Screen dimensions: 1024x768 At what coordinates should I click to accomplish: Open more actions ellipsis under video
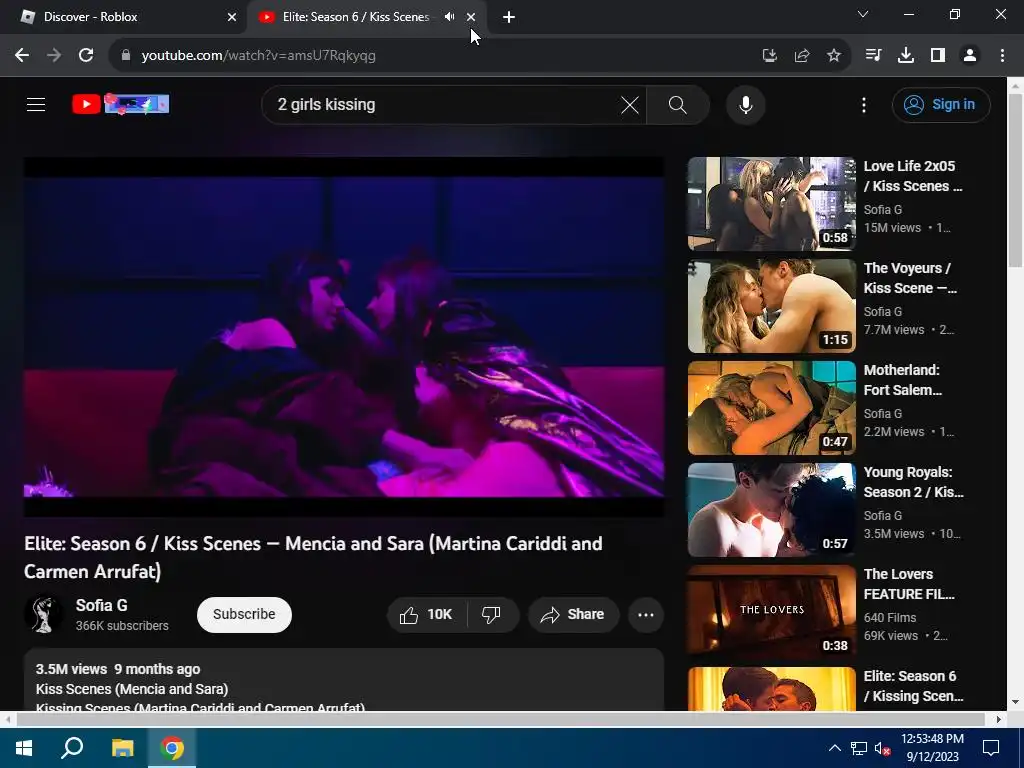[646, 615]
